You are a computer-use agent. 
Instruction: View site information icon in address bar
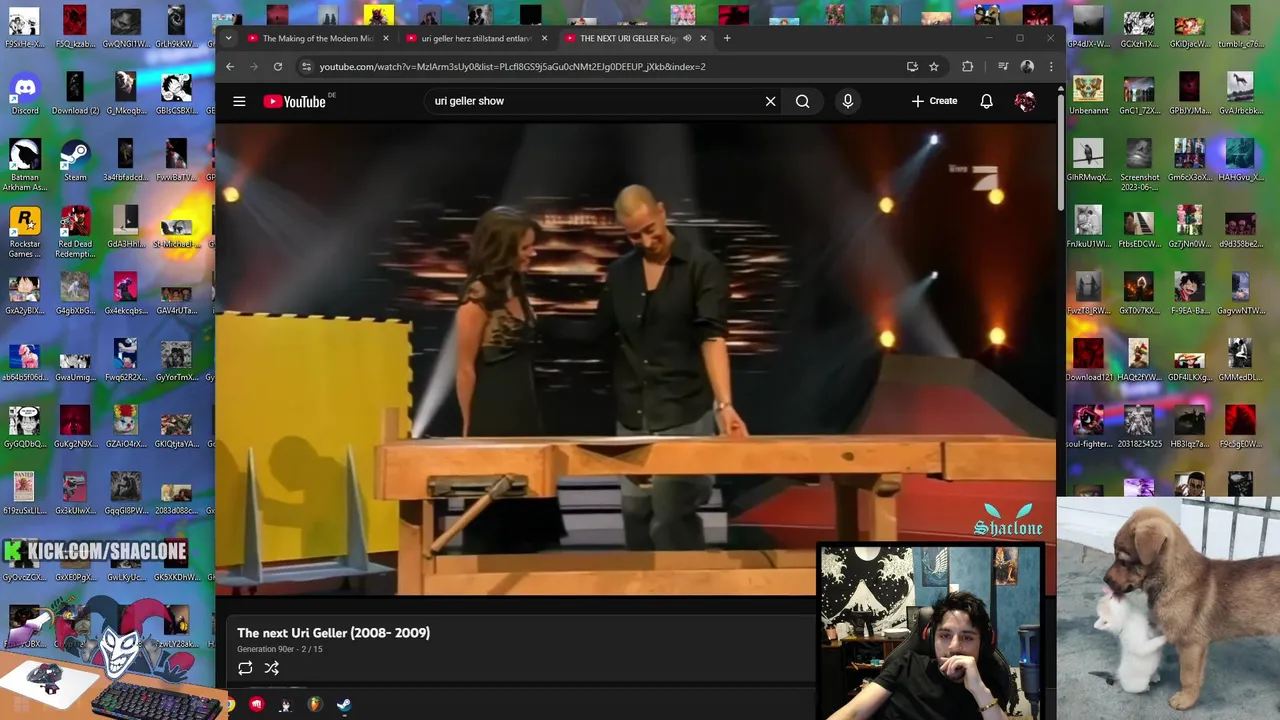point(306,66)
